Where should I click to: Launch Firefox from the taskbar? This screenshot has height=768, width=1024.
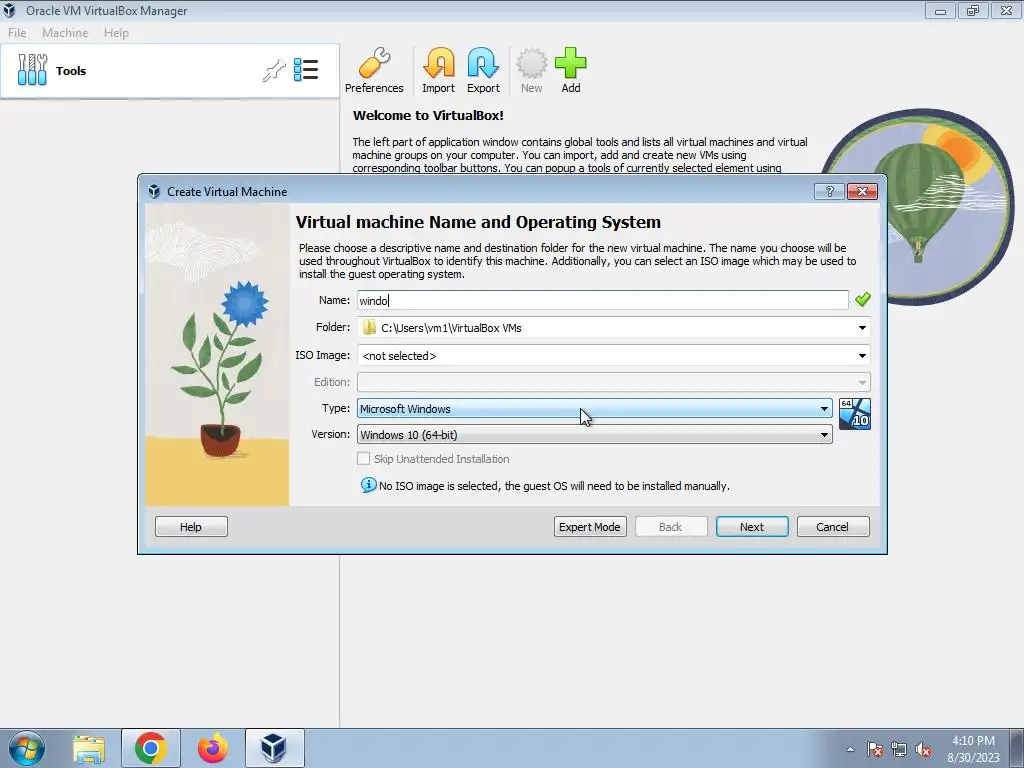(213, 748)
